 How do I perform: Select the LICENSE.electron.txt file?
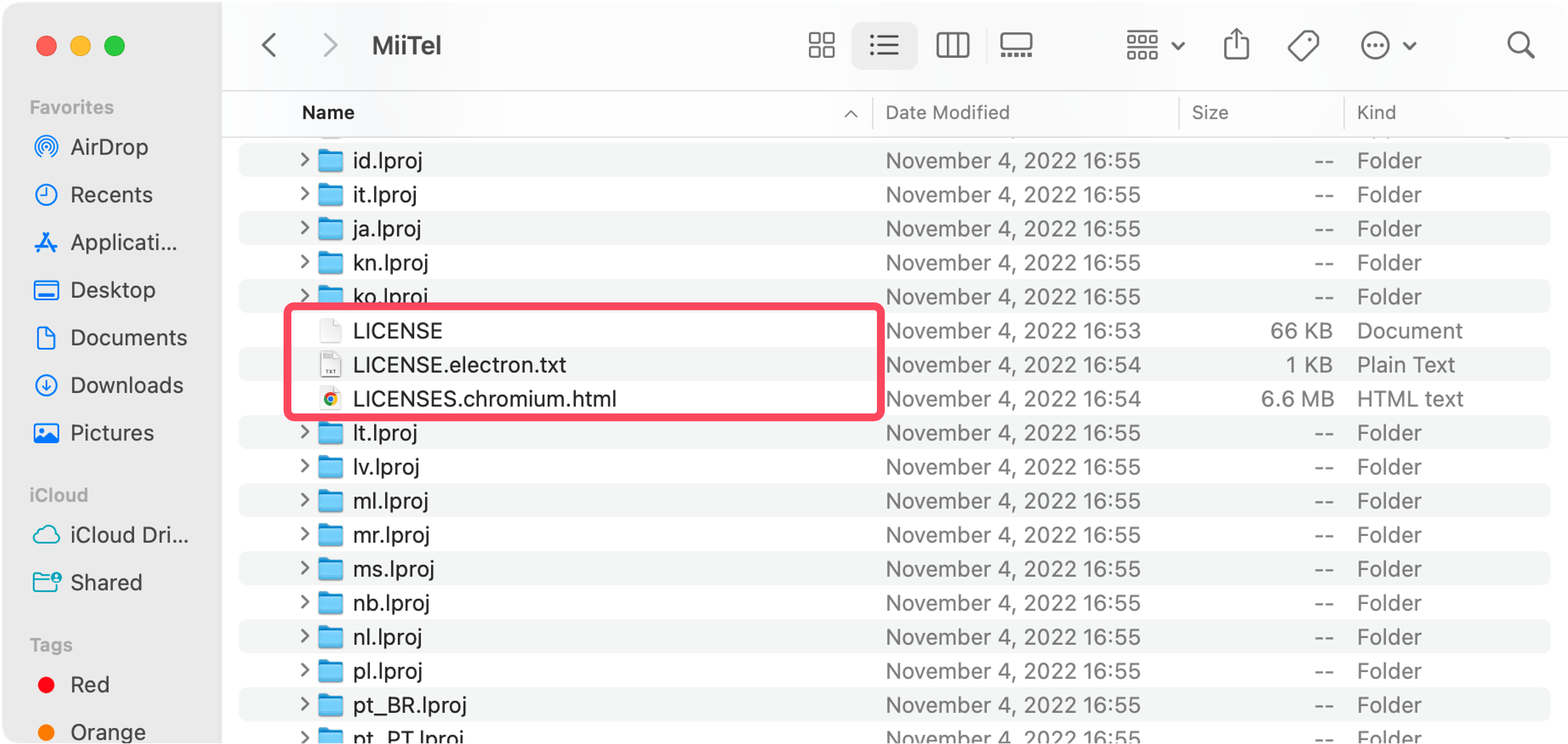tap(459, 364)
